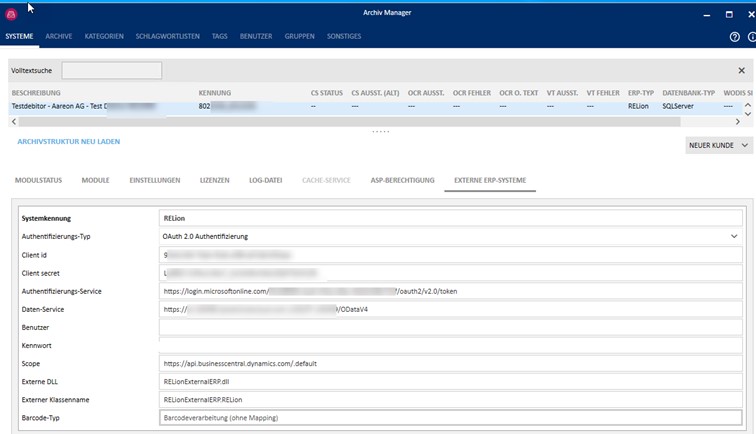Switch to the Archive menu tab

coord(59,36)
